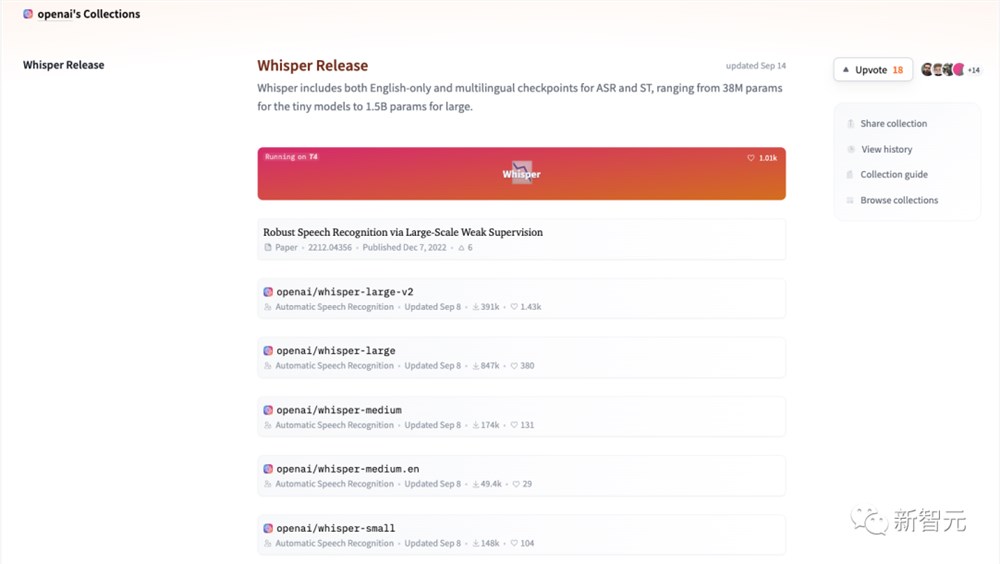
Task: Open the openai/whisper-large-v2 model
Action: [x=345, y=292]
